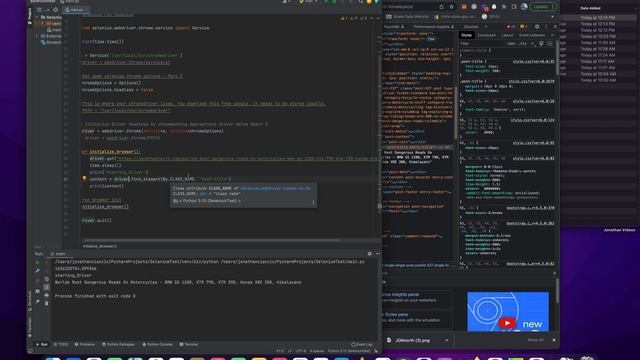Click the pin tab icon in Run panel

pyautogui.click(x=38, y=302)
